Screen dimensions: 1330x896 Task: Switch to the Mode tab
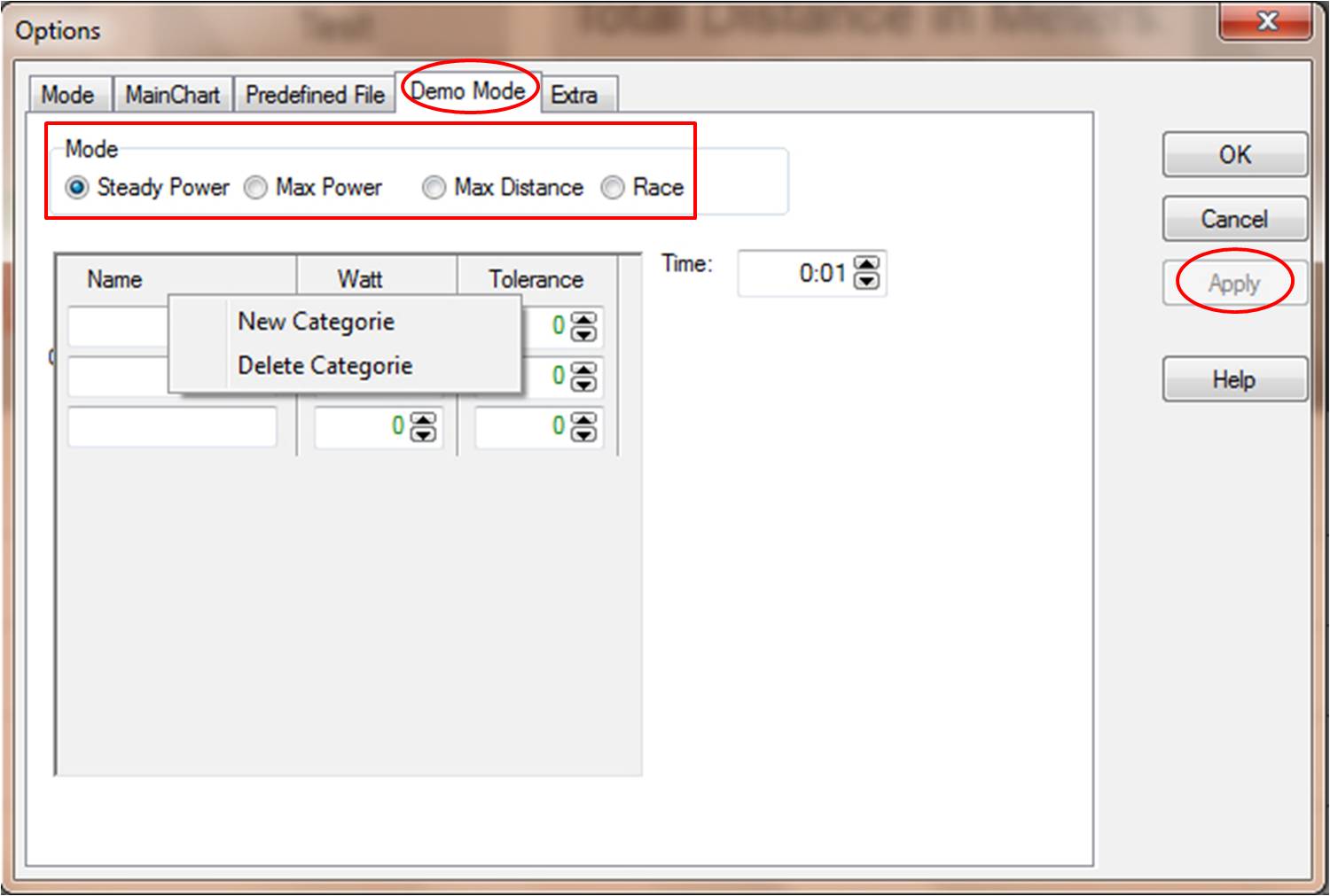68,95
